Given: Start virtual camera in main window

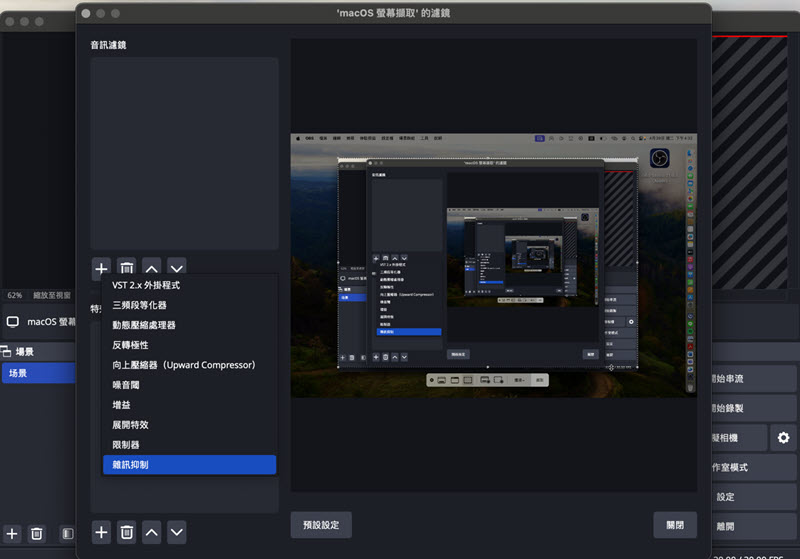Looking at the screenshot, I should 739,438.
